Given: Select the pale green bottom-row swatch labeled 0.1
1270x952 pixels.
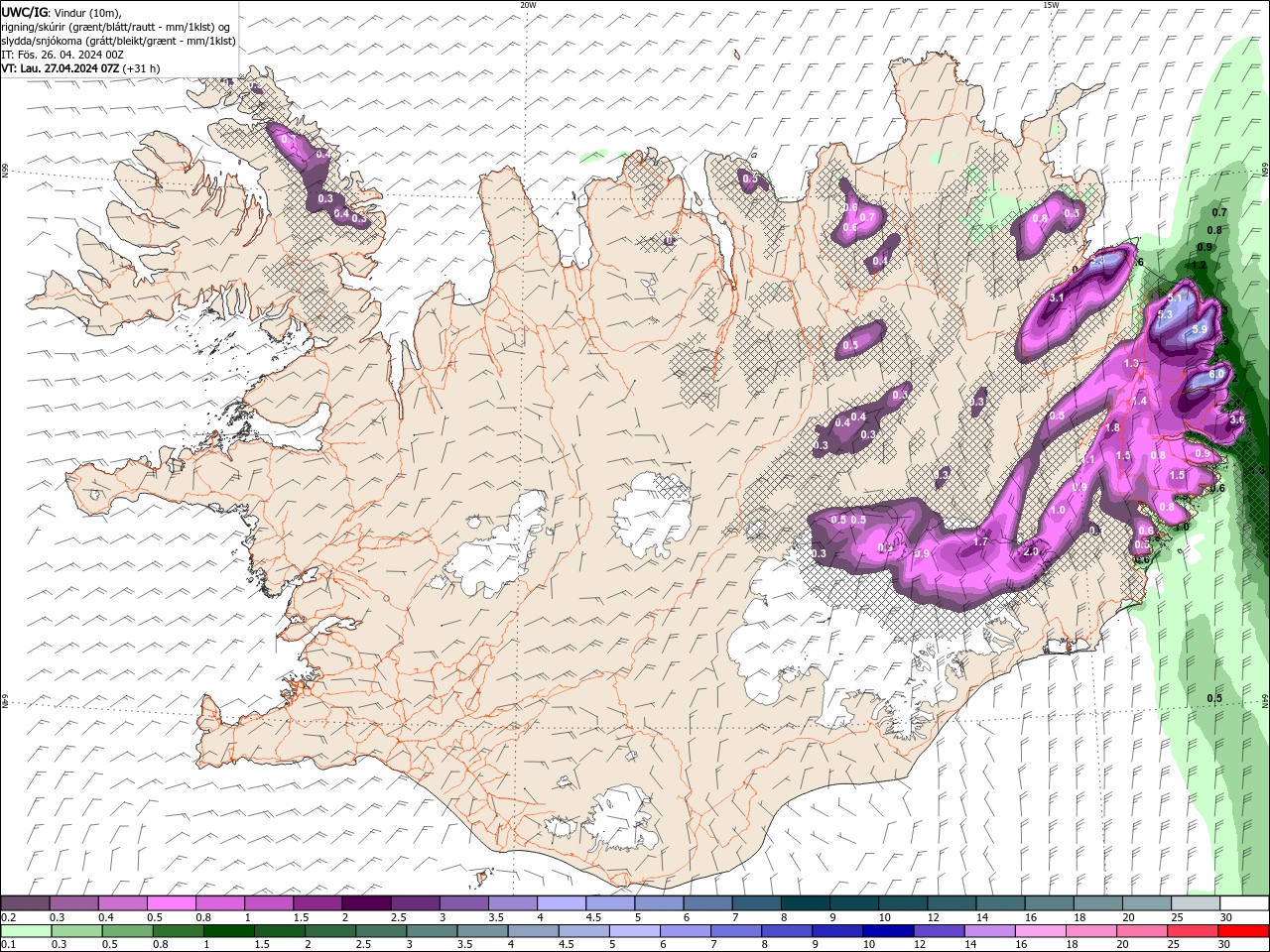Looking at the screenshot, I should [26, 931].
